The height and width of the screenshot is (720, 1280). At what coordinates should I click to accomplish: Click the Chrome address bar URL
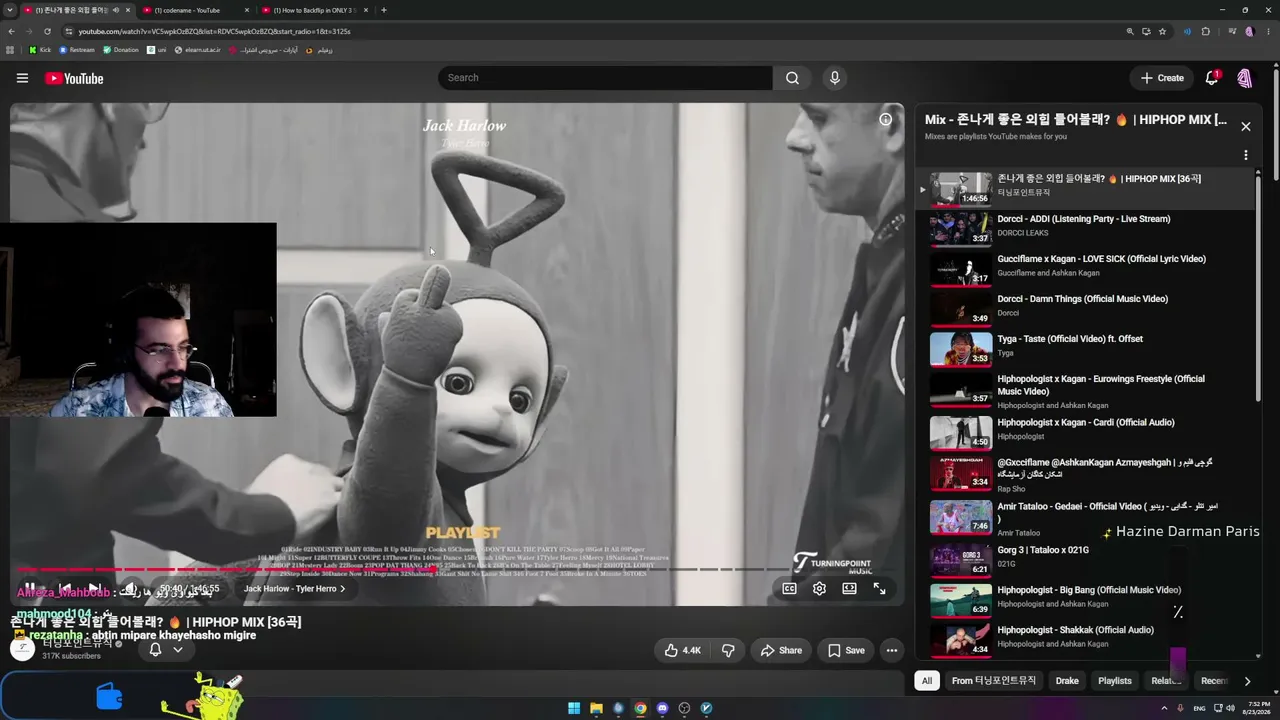(x=214, y=31)
